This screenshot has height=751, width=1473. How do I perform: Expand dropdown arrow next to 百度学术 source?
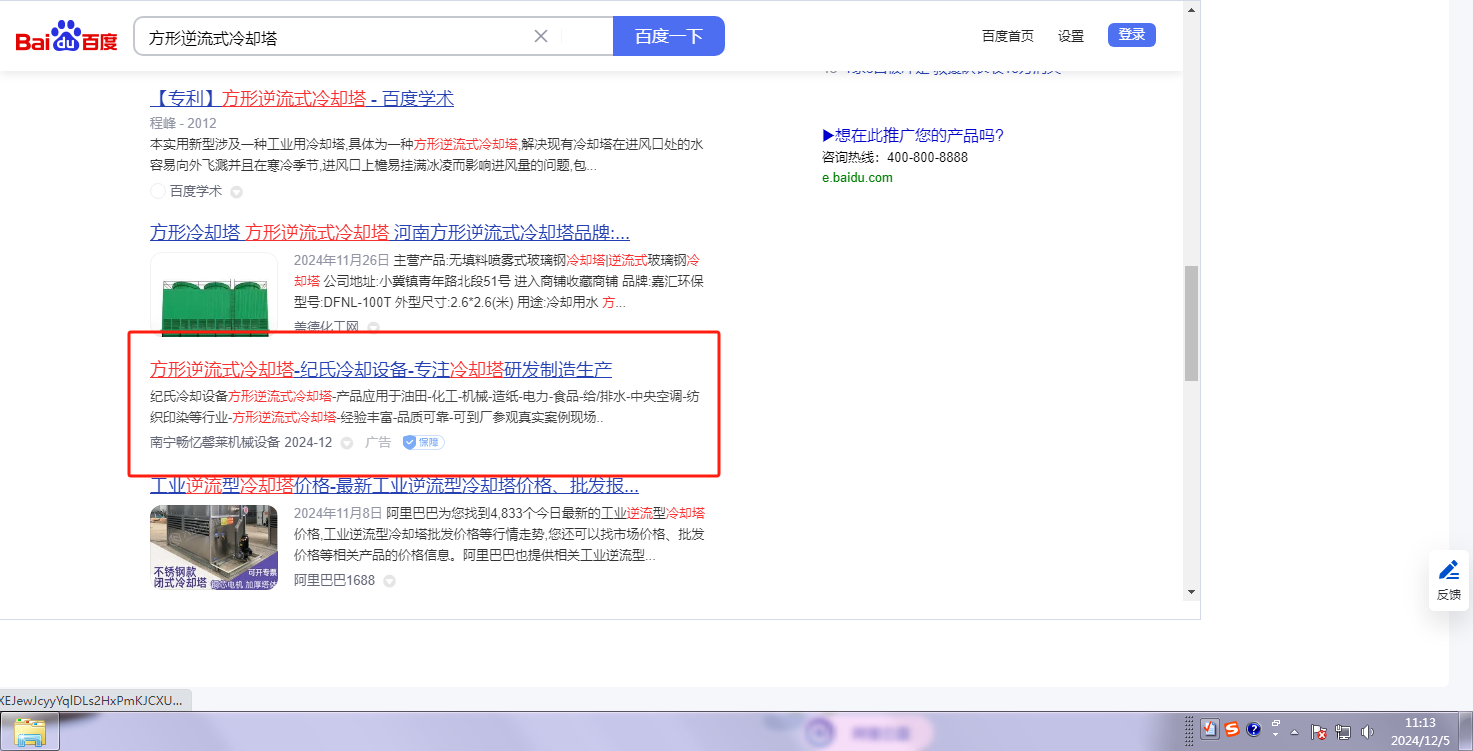pyautogui.click(x=237, y=192)
